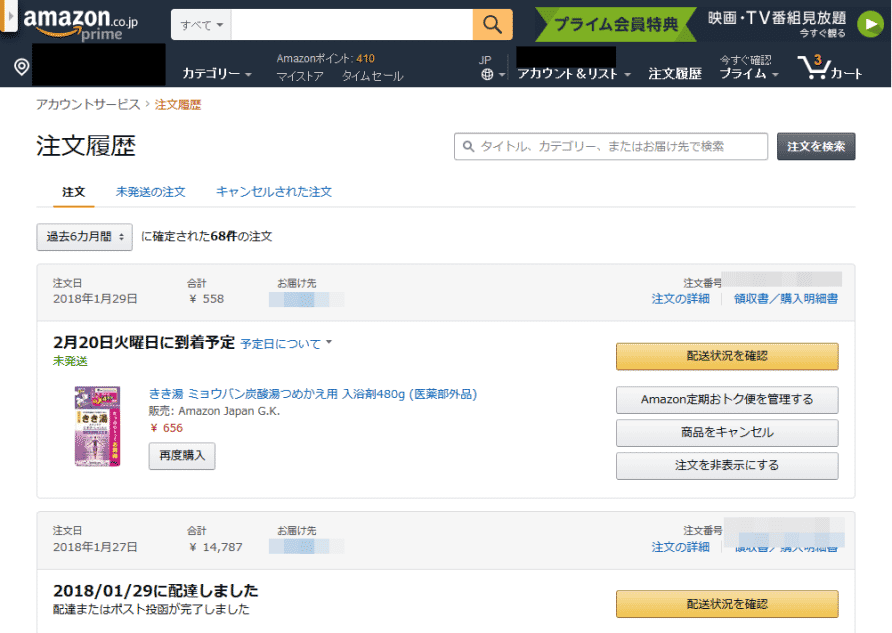This screenshot has height=633, width=892.
Task: Click 配送状況を確認 for the February 20 arrival order
Action: pos(727,357)
